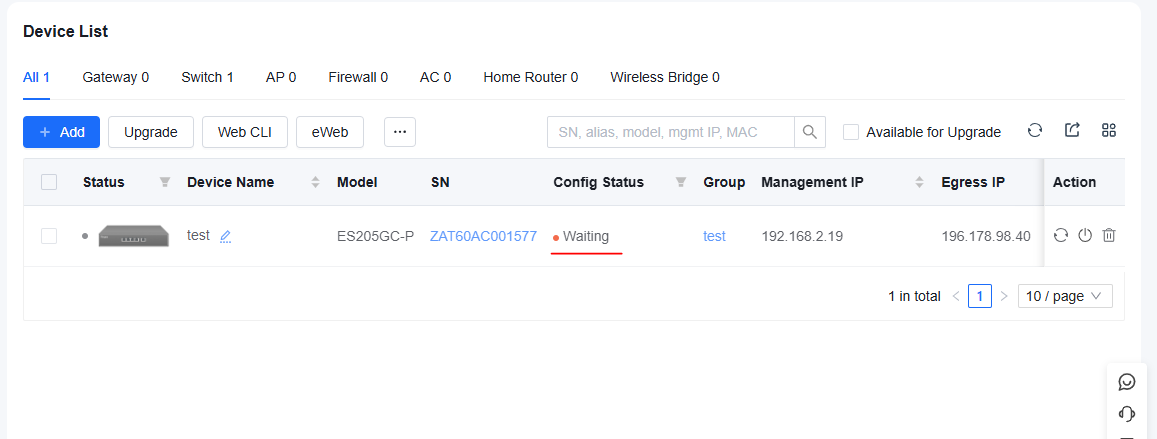Edit the device name pencil icon
Viewport: 1157px width, 439px height.
226,237
